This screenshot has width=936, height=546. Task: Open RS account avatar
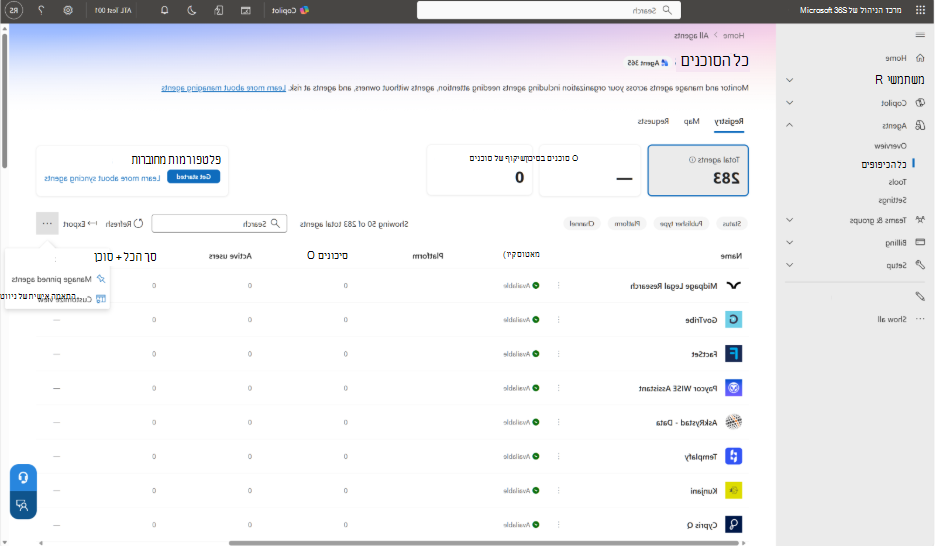14,10
